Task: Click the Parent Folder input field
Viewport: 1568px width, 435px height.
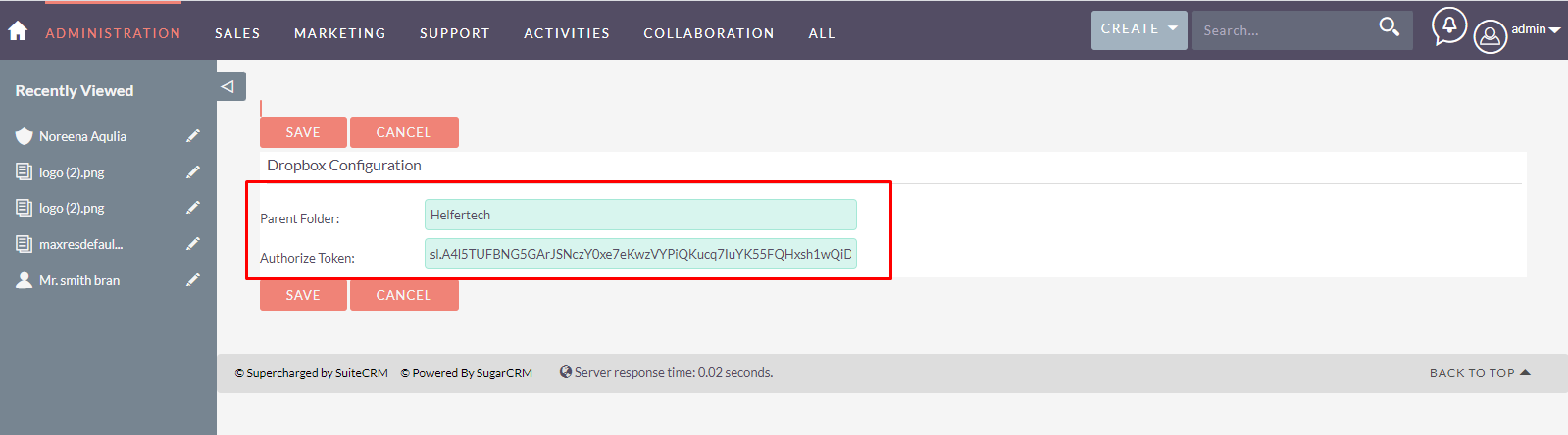Action: coord(640,215)
